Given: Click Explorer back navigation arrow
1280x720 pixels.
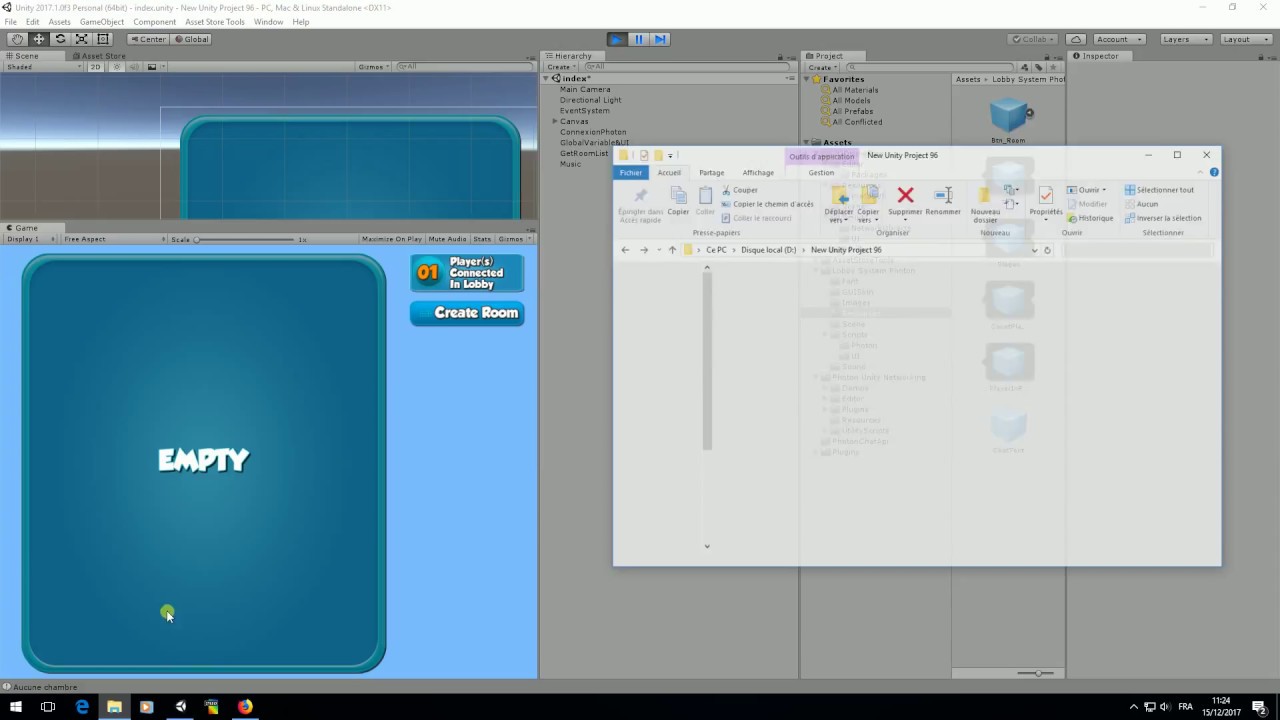Looking at the screenshot, I should [x=625, y=250].
